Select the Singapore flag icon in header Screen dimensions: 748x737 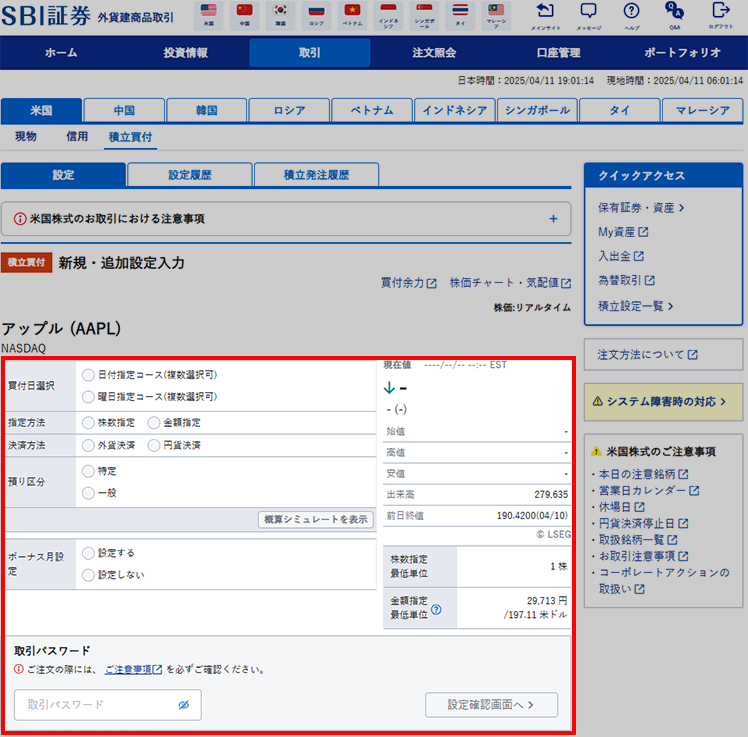coord(424,15)
